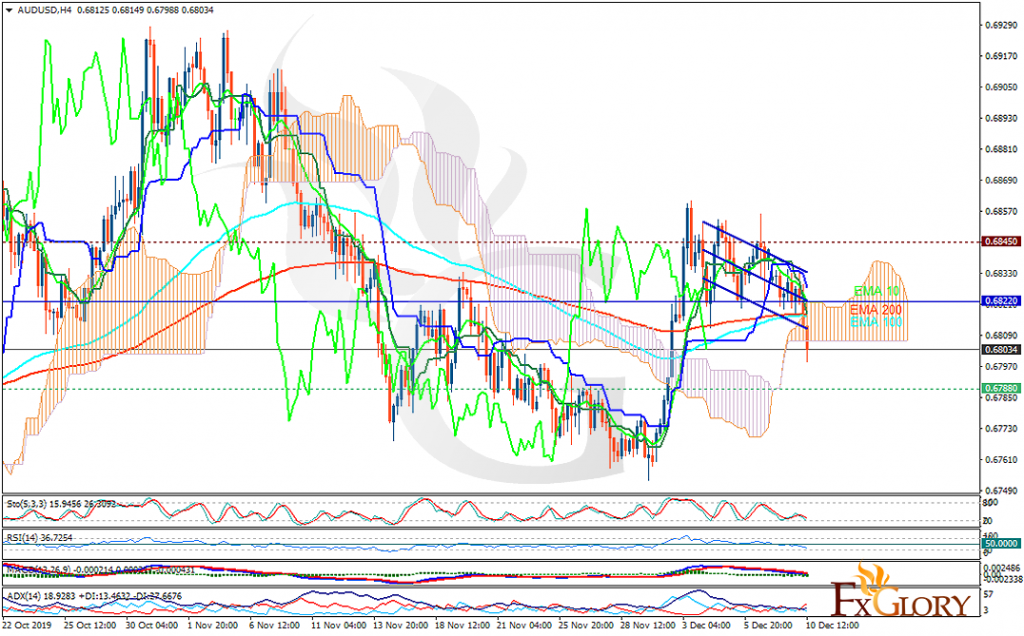Click the 0.68810 price axis value
Viewport: 1024px width, 636px height.
[x=1001, y=149]
